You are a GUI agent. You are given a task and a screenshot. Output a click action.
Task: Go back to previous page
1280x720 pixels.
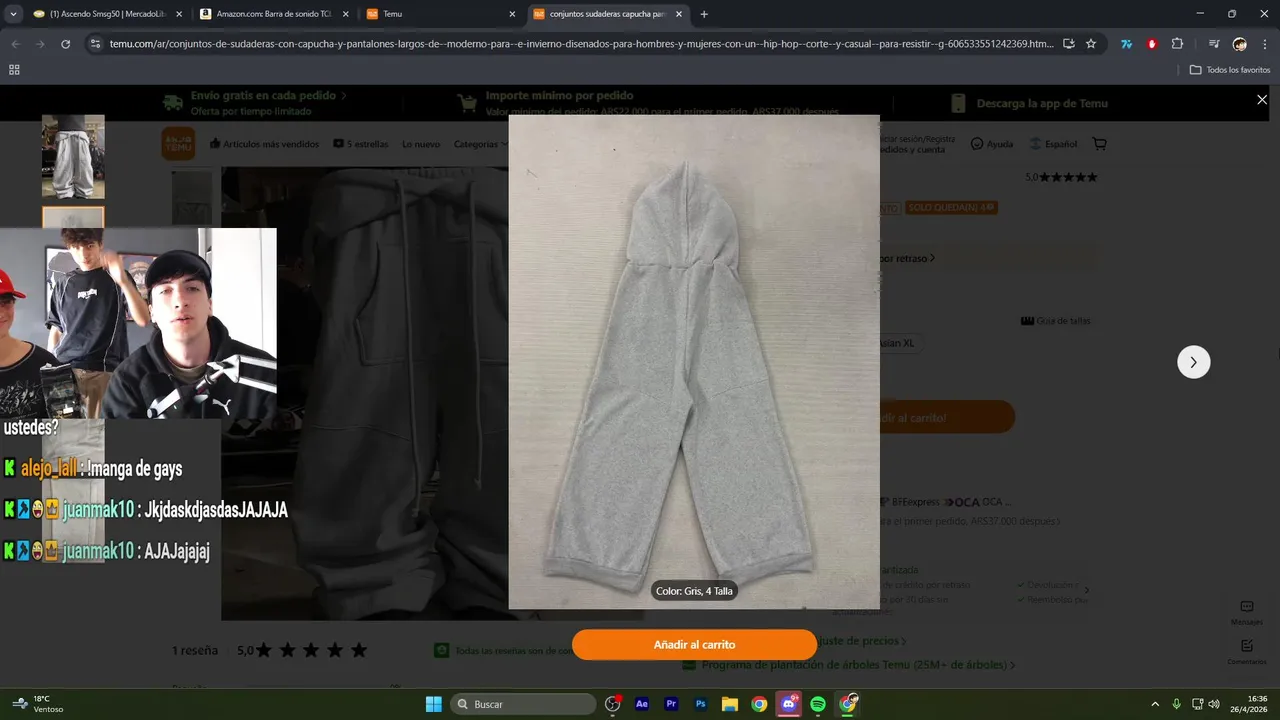(x=15, y=44)
